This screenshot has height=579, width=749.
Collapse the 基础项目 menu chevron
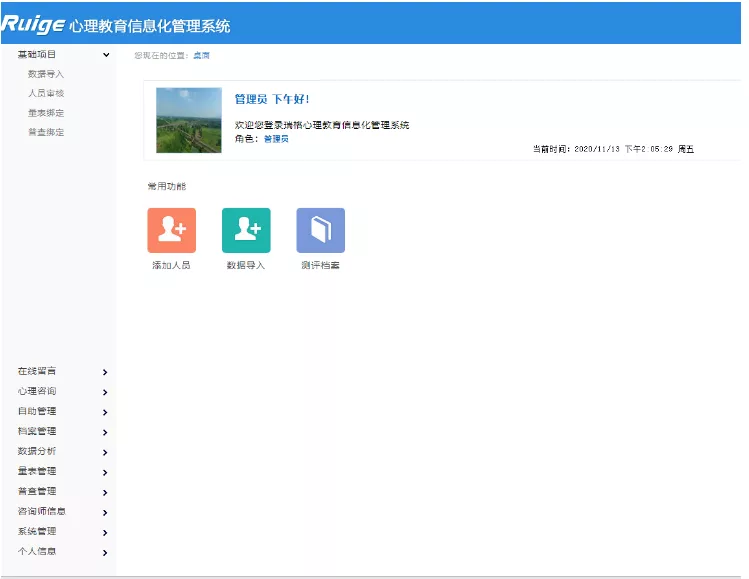click(x=106, y=55)
